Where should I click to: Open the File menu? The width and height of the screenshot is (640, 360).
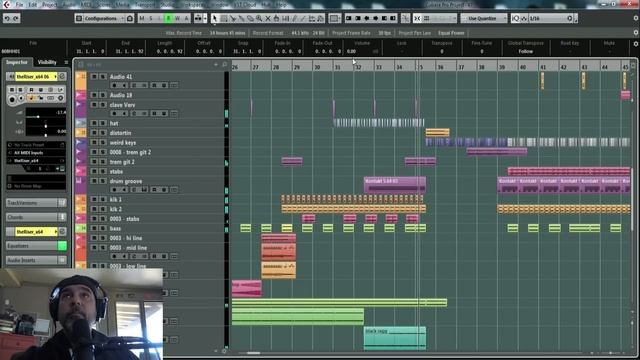point(20,5)
